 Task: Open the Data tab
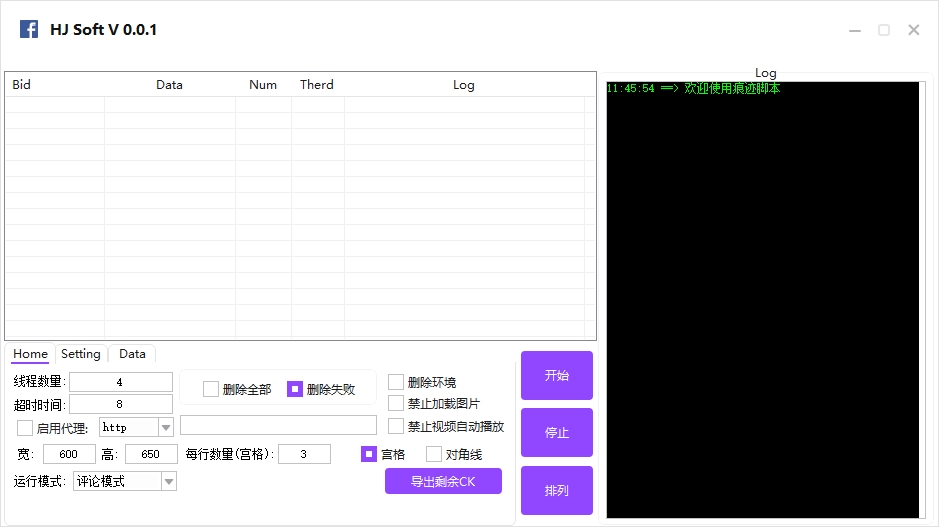point(132,354)
